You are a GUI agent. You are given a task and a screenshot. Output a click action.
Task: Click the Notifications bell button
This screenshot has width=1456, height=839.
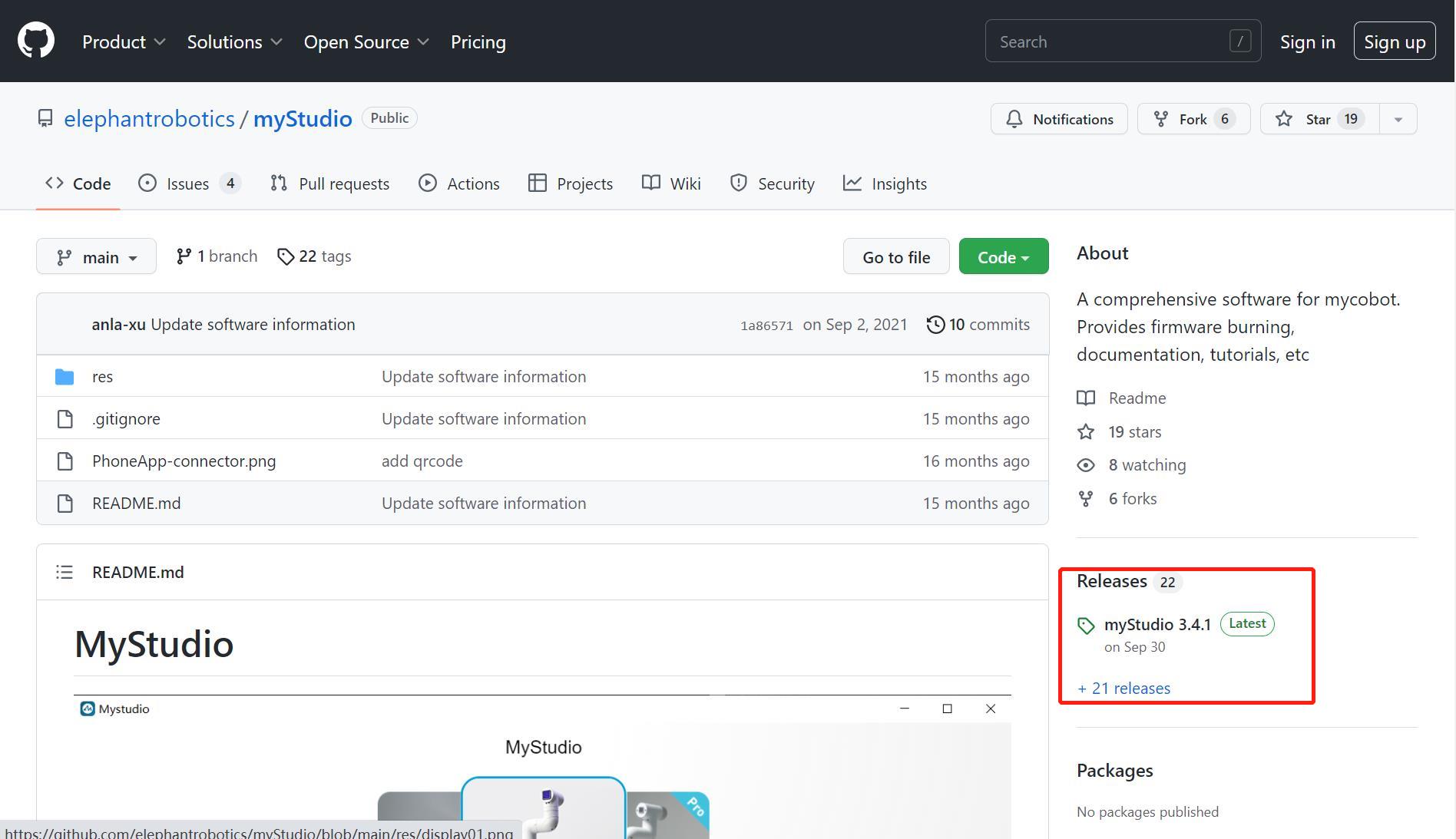point(1058,119)
